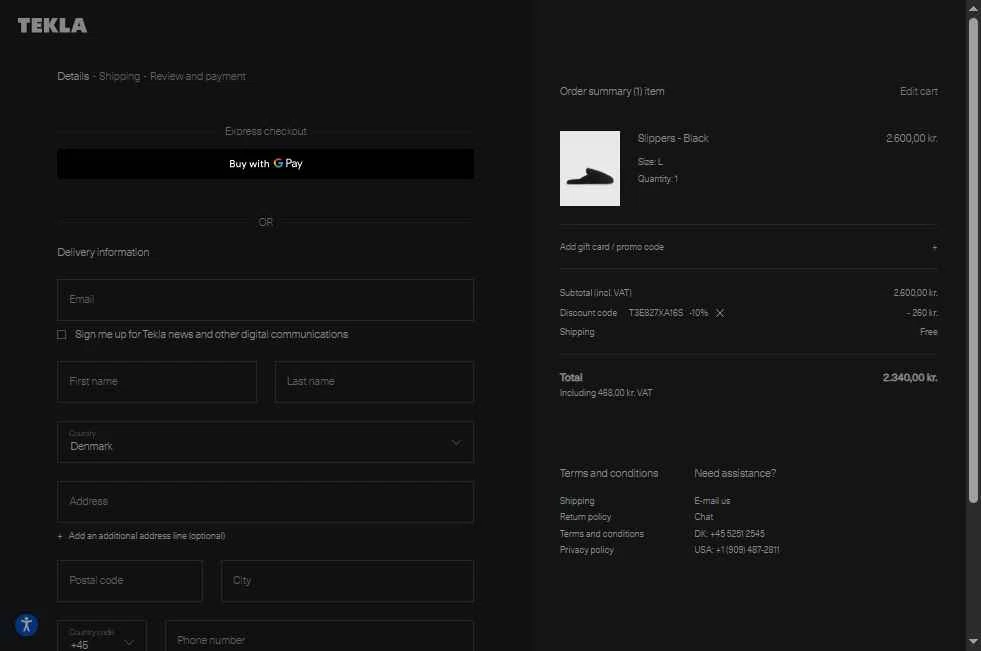Click the Edit cart link
Image resolution: width=981 pixels, height=651 pixels.
click(x=918, y=91)
